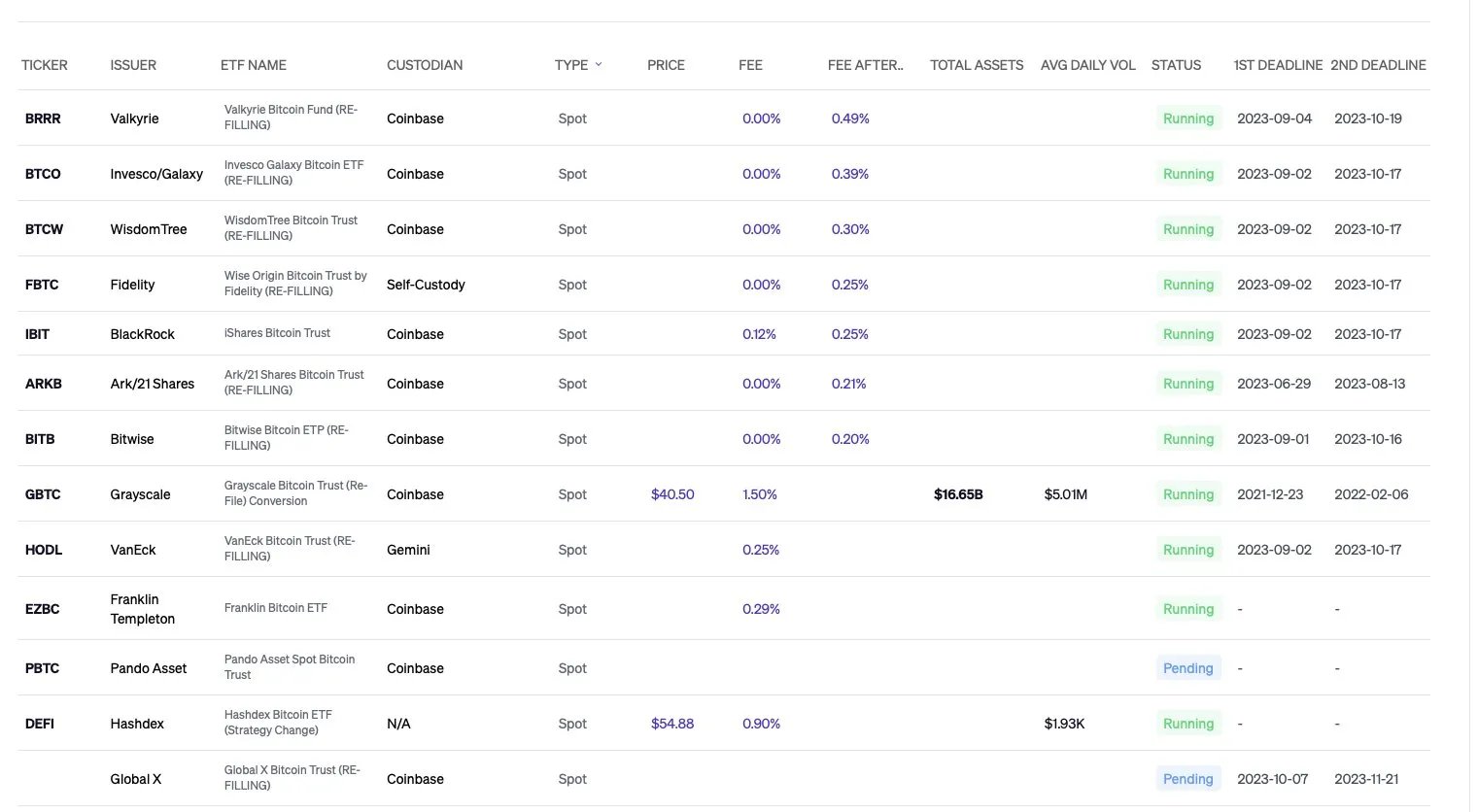Open the BRRR ticker row
The height and width of the screenshot is (812, 1478).
[43, 118]
